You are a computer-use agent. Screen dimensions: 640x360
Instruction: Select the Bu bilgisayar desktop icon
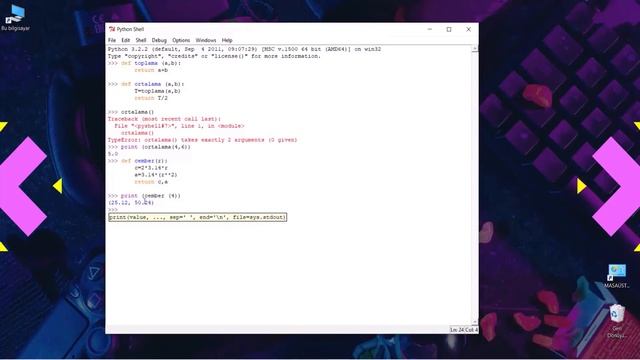click(16, 18)
